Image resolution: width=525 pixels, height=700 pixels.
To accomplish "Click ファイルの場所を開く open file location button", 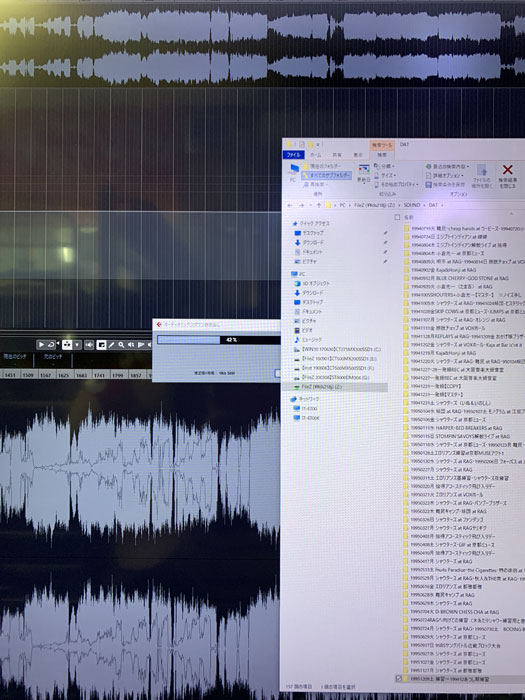I will coord(482,175).
